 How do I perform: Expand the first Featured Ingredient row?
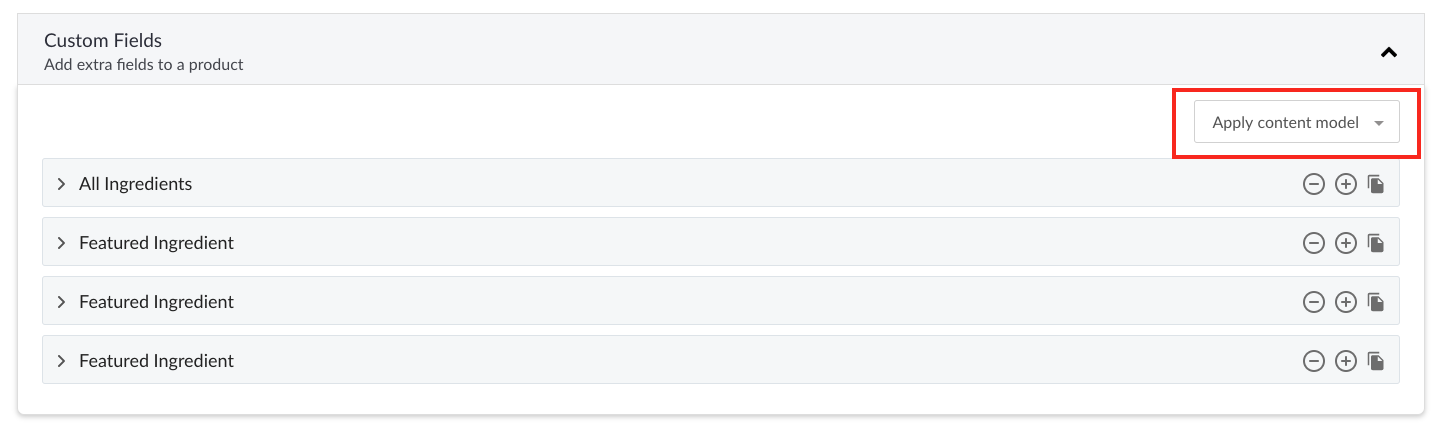61,243
